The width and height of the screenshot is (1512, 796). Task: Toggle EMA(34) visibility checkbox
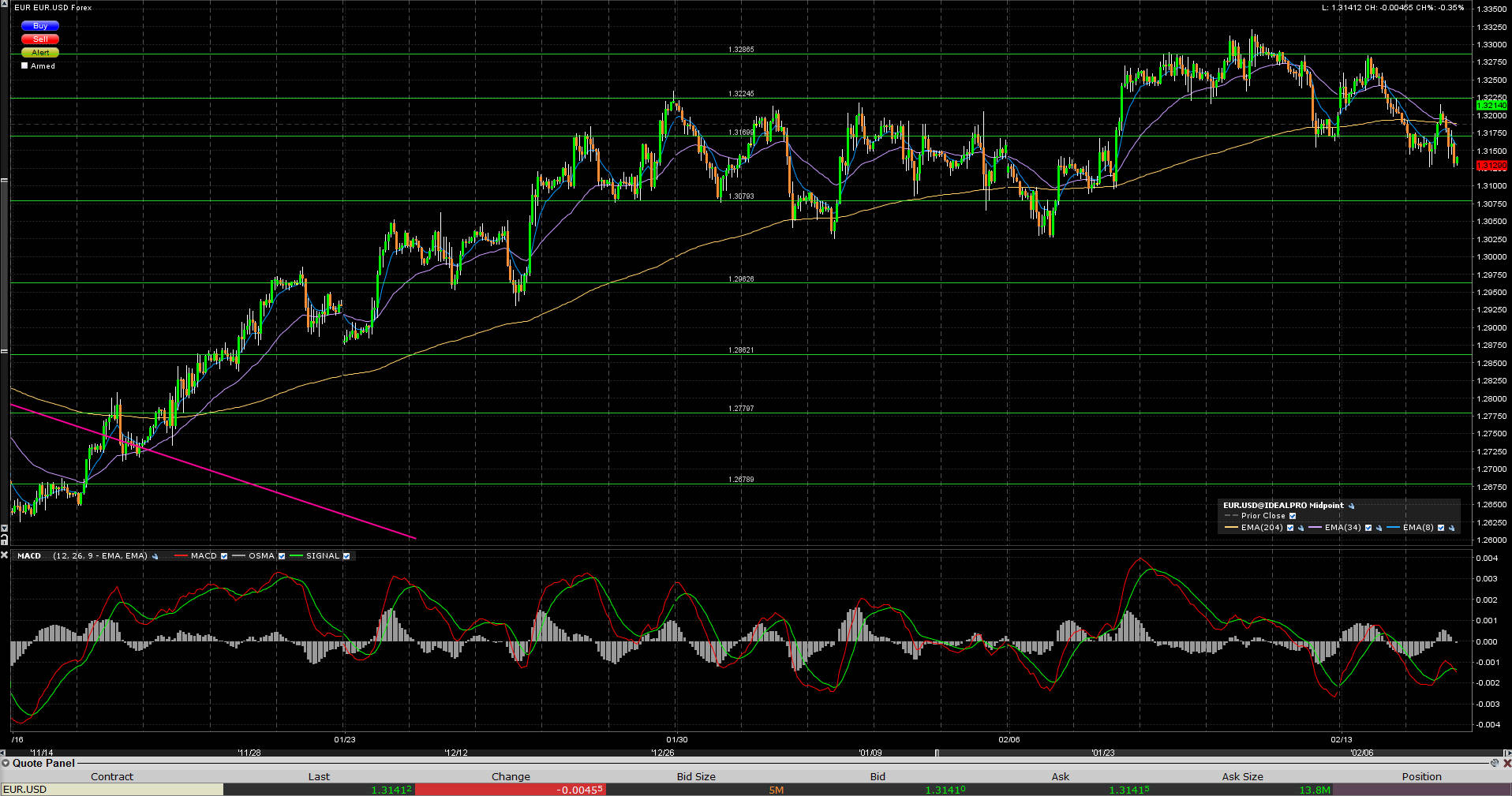coord(1368,528)
